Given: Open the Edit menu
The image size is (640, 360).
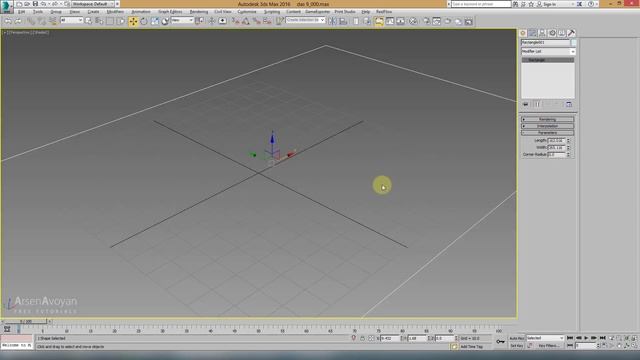Looking at the screenshot, I should coord(22,12).
